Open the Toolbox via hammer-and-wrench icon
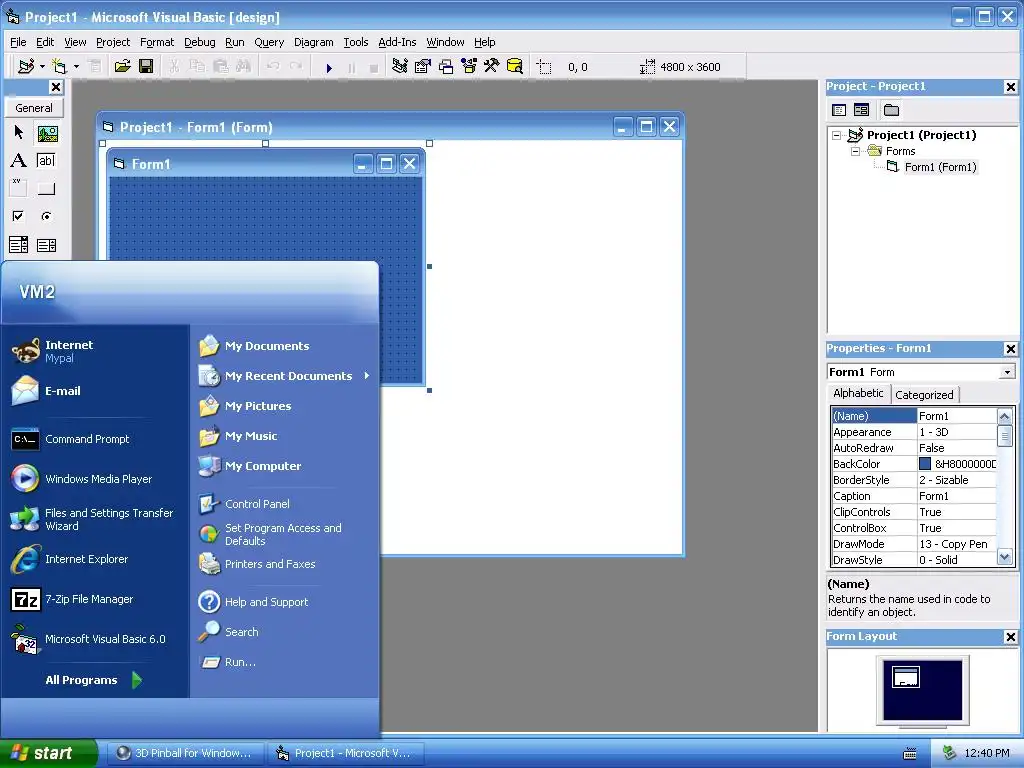 (x=491, y=67)
